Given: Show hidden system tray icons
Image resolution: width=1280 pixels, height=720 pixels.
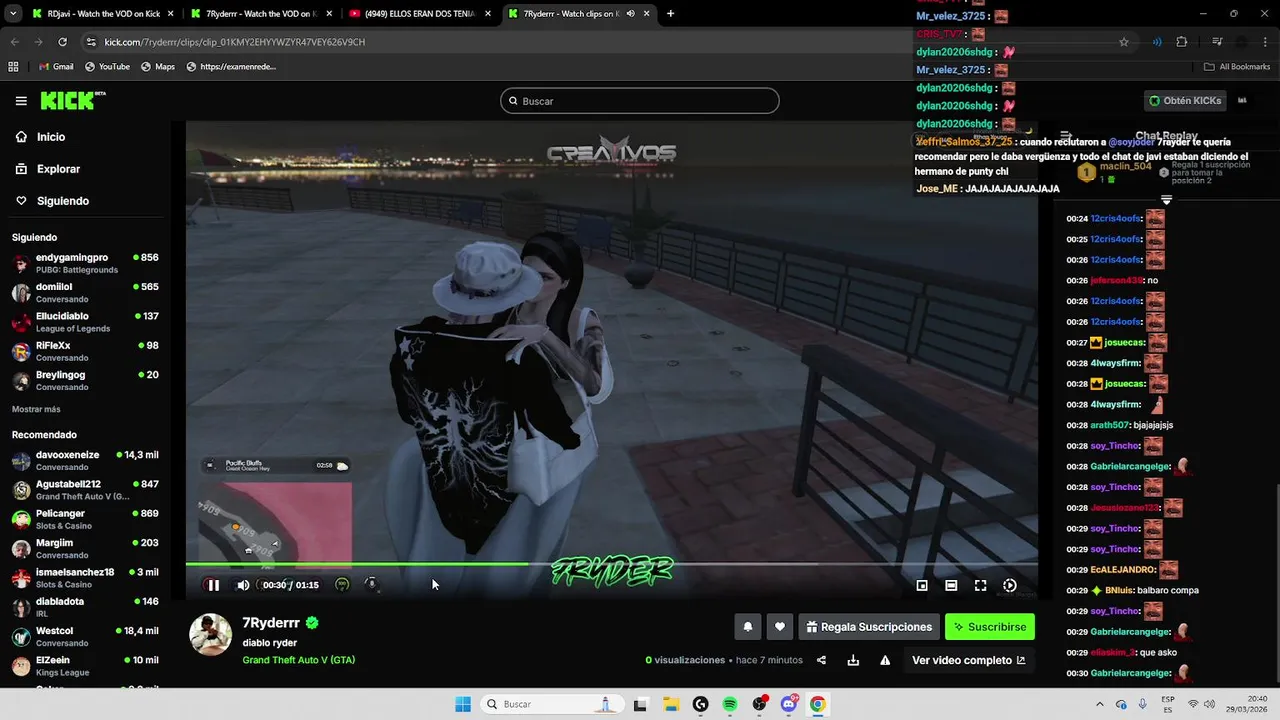Looking at the screenshot, I should 1099,704.
